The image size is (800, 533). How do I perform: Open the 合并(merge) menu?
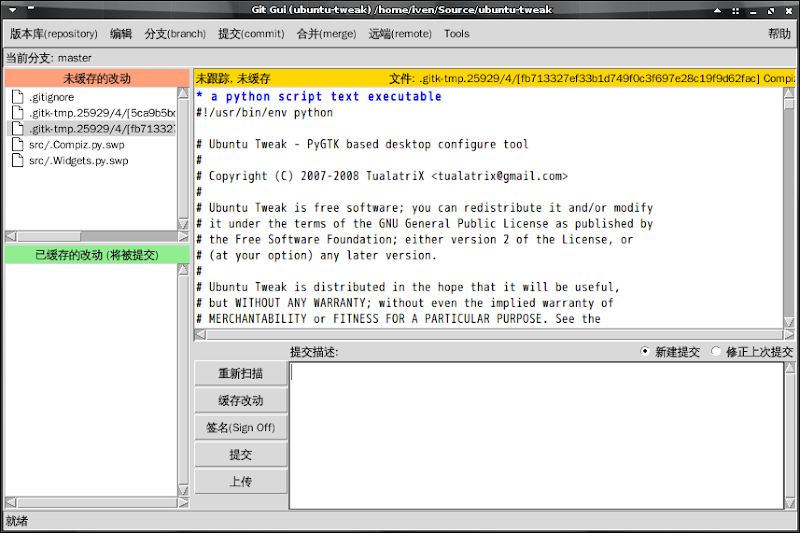tap(327, 34)
